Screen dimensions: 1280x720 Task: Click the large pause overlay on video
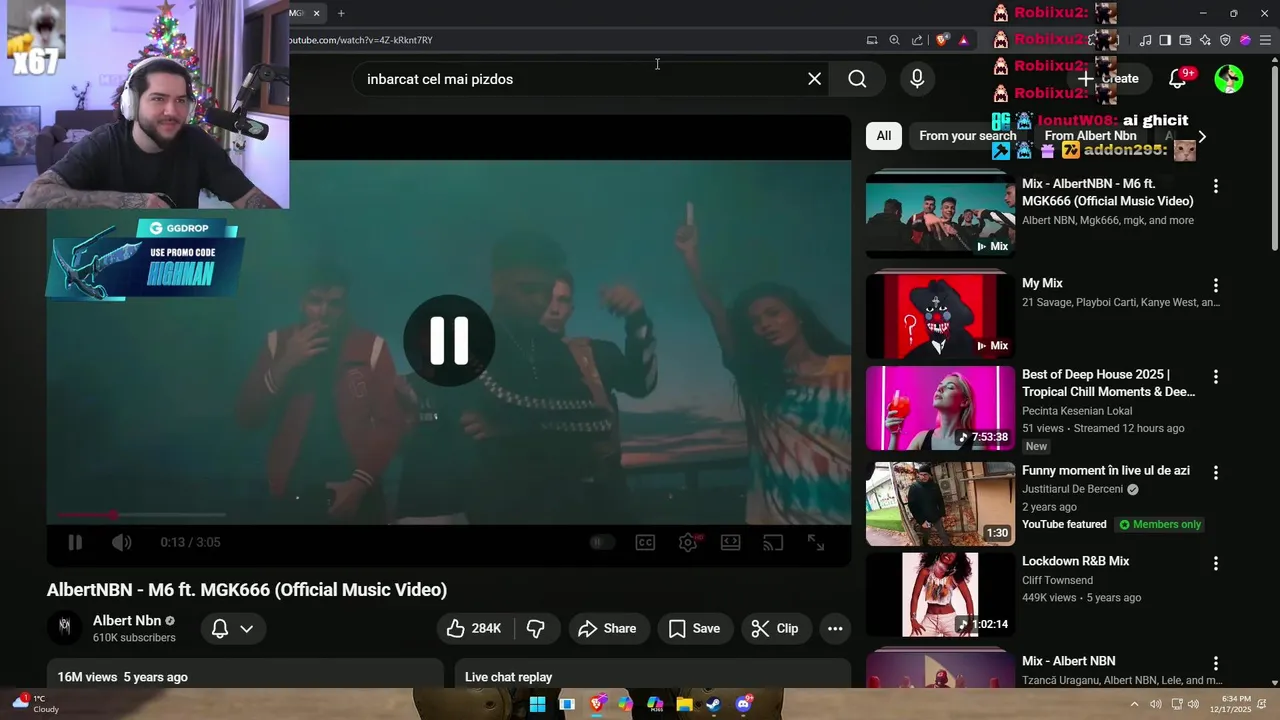[x=449, y=340]
